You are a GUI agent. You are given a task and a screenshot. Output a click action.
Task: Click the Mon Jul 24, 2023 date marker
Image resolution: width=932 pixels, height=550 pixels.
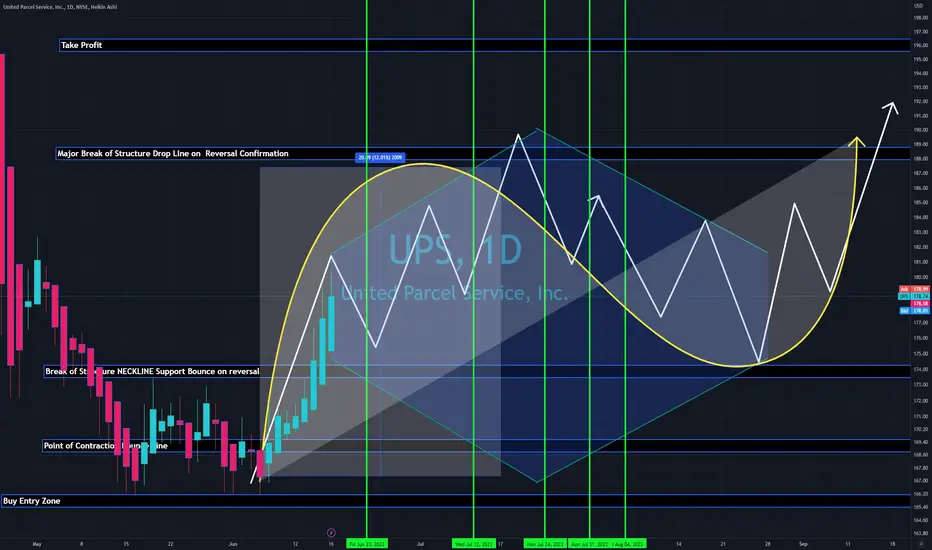point(545,544)
